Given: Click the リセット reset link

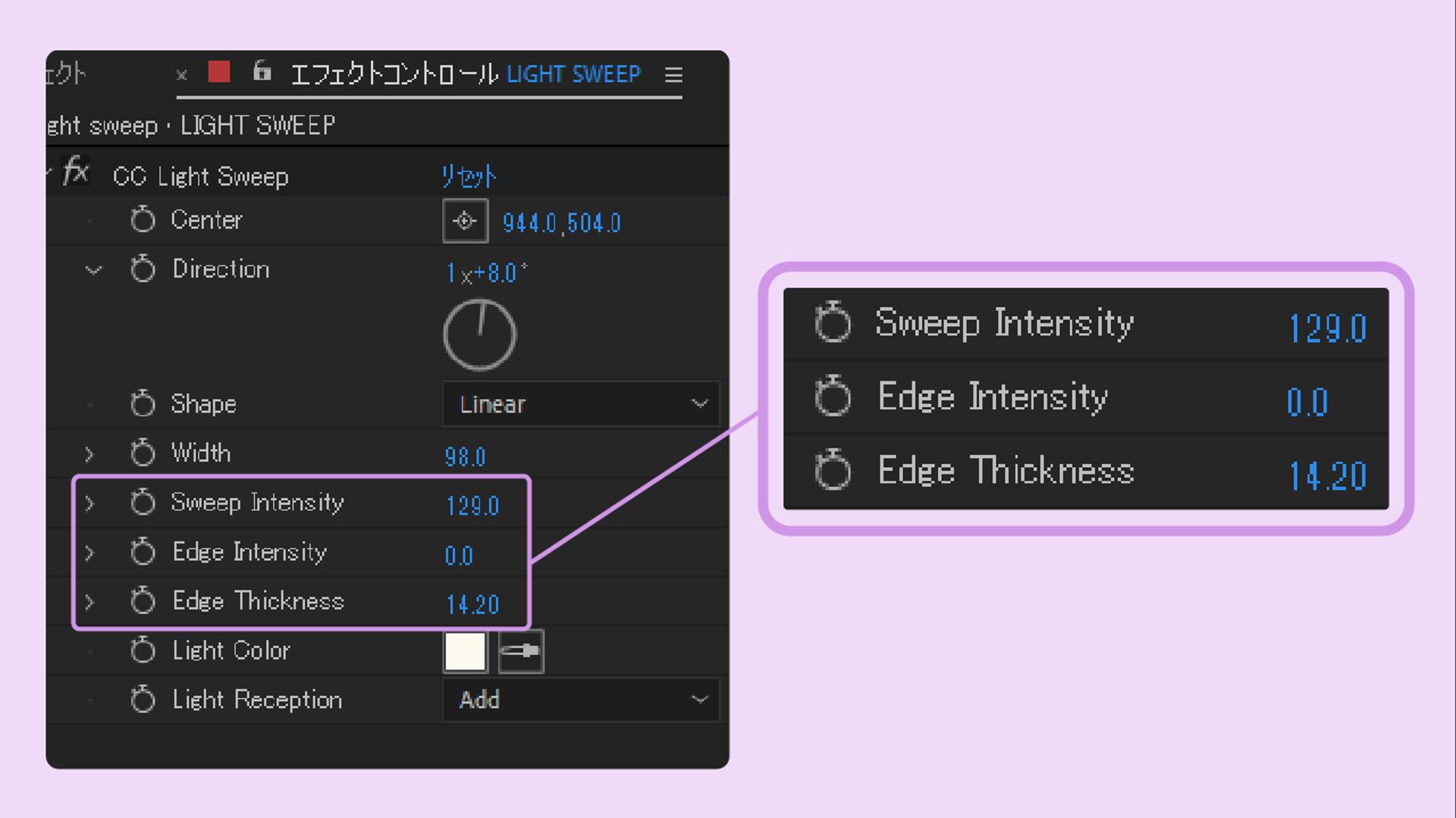Looking at the screenshot, I should point(469,177).
